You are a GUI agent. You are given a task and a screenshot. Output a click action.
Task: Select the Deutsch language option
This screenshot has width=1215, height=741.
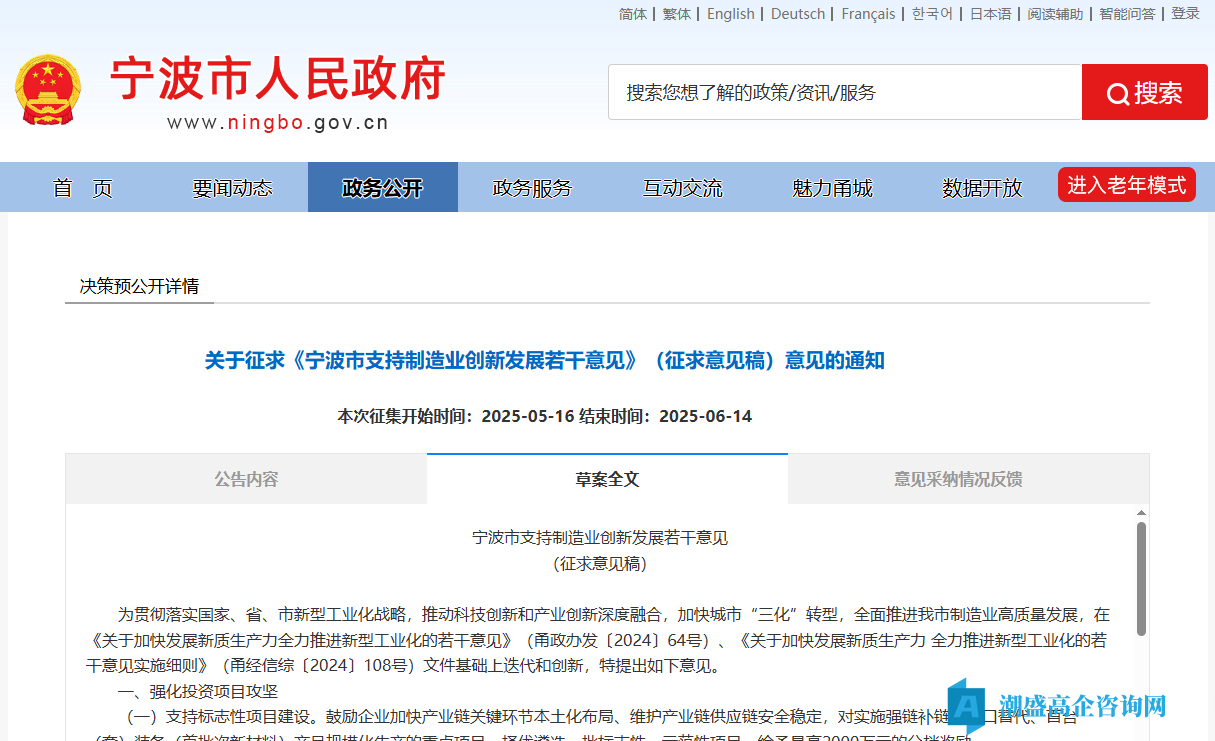tap(797, 13)
